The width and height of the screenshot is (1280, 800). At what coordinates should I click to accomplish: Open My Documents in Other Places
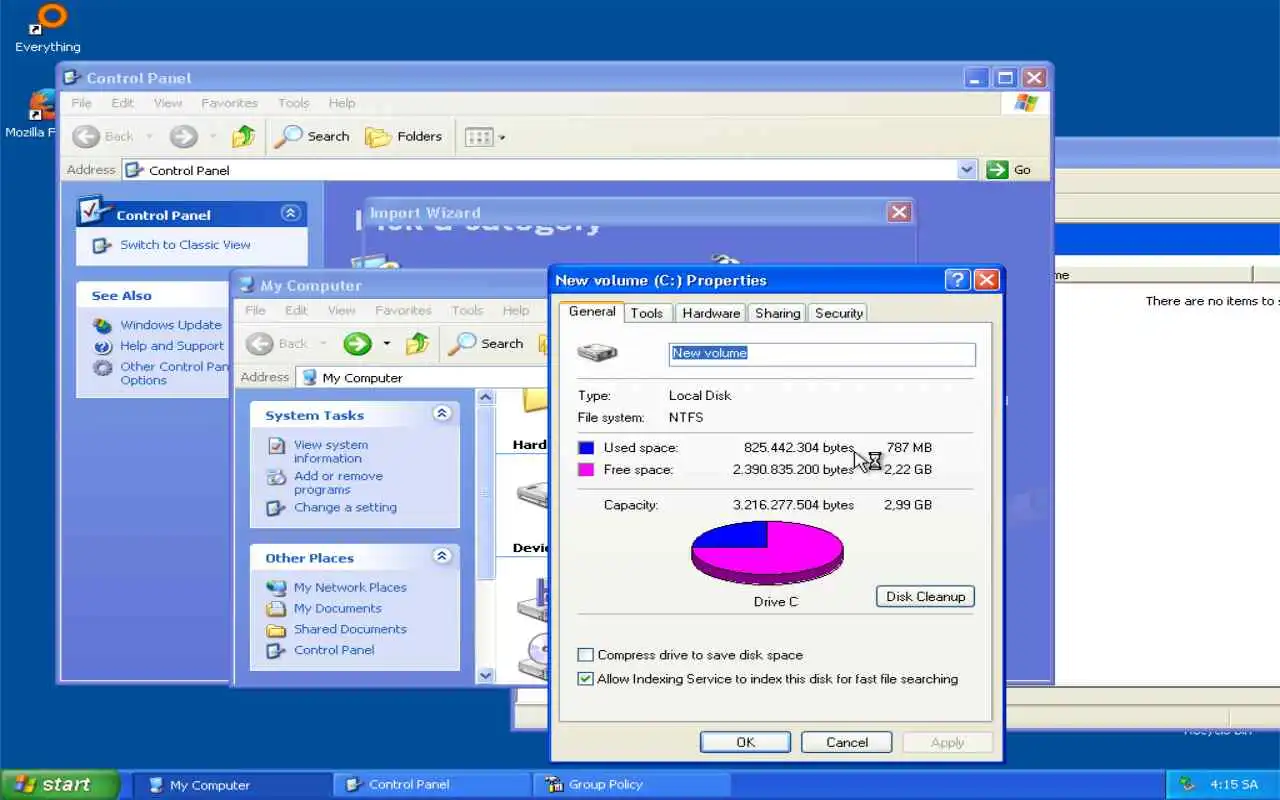tap(337, 609)
